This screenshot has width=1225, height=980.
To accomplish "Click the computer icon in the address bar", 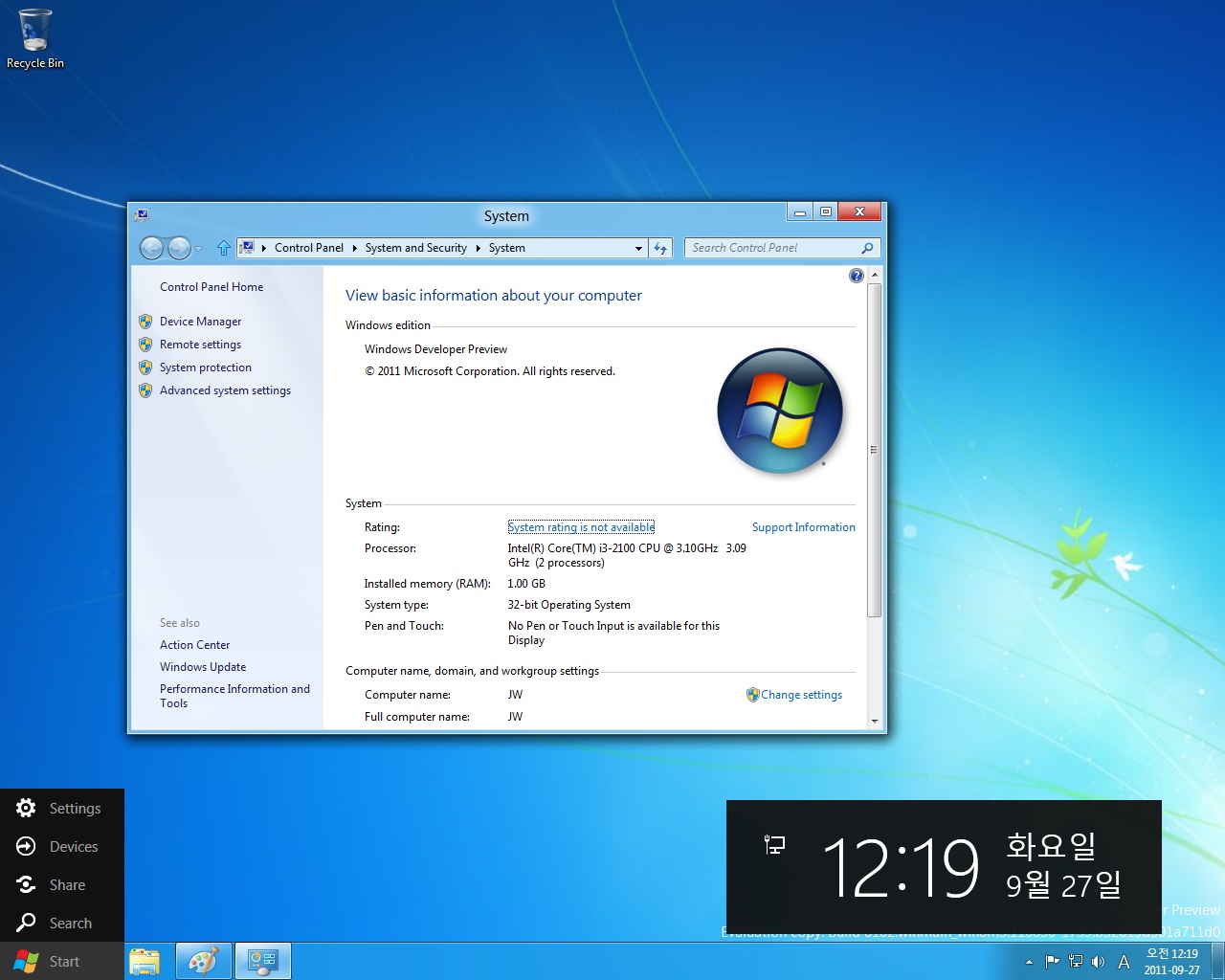I will click(x=248, y=248).
